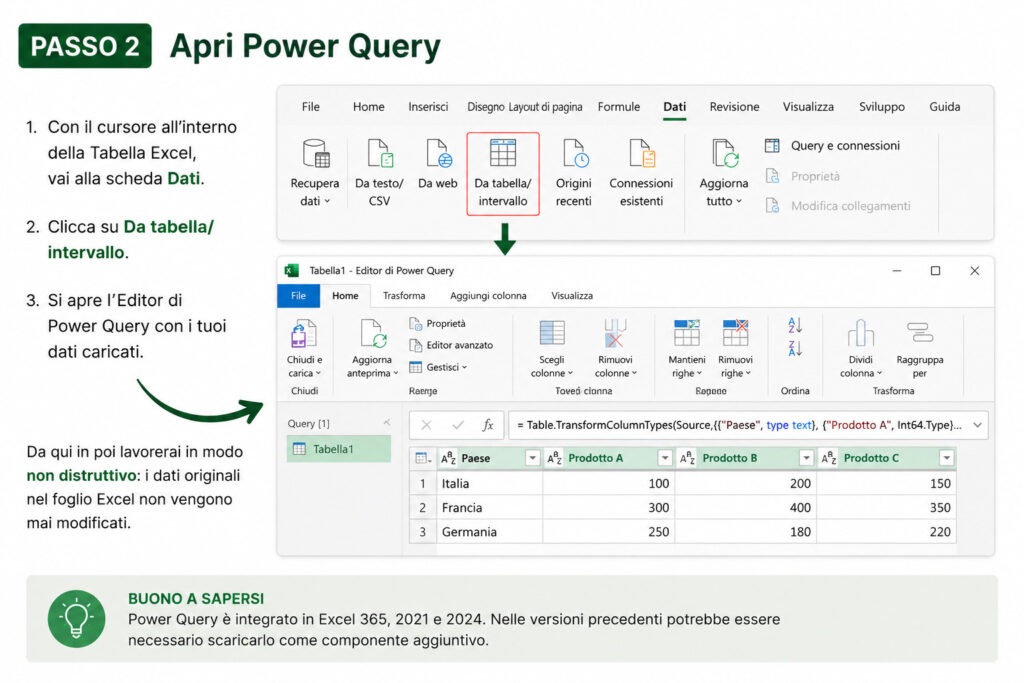Sort ascending with the A-Z icon
The width and height of the screenshot is (1024, 683).
[x=795, y=325]
